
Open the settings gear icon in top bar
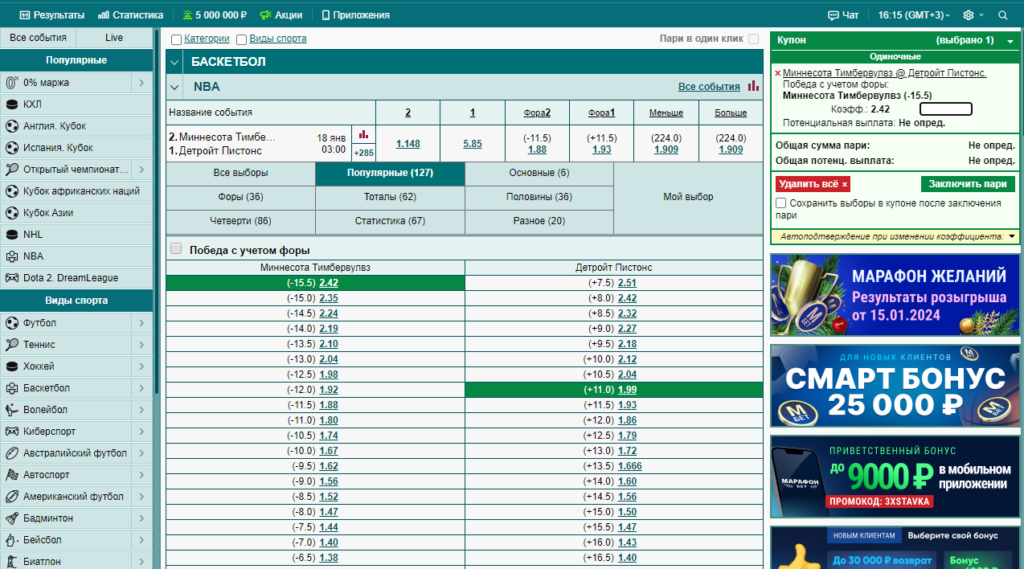[968, 15]
